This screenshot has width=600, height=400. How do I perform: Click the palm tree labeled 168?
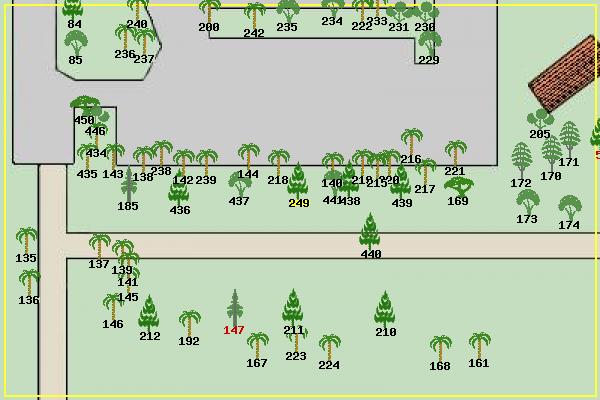coord(440,347)
